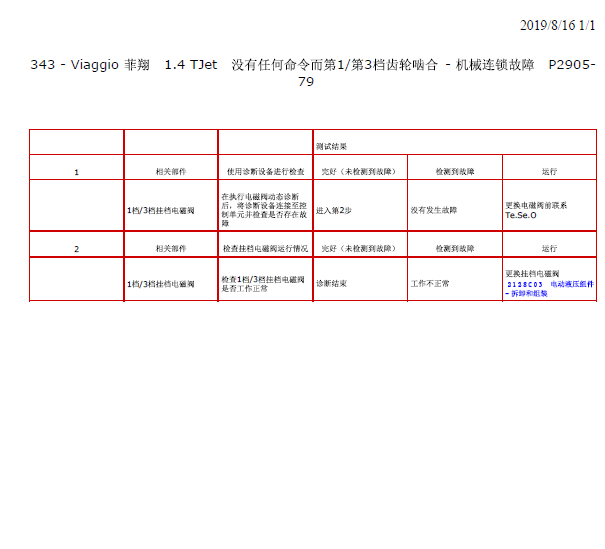Click the 检查挂档电磁阀运行情况 cell
Image resolution: width=605 pixels, height=549 pixels.
point(265,244)
